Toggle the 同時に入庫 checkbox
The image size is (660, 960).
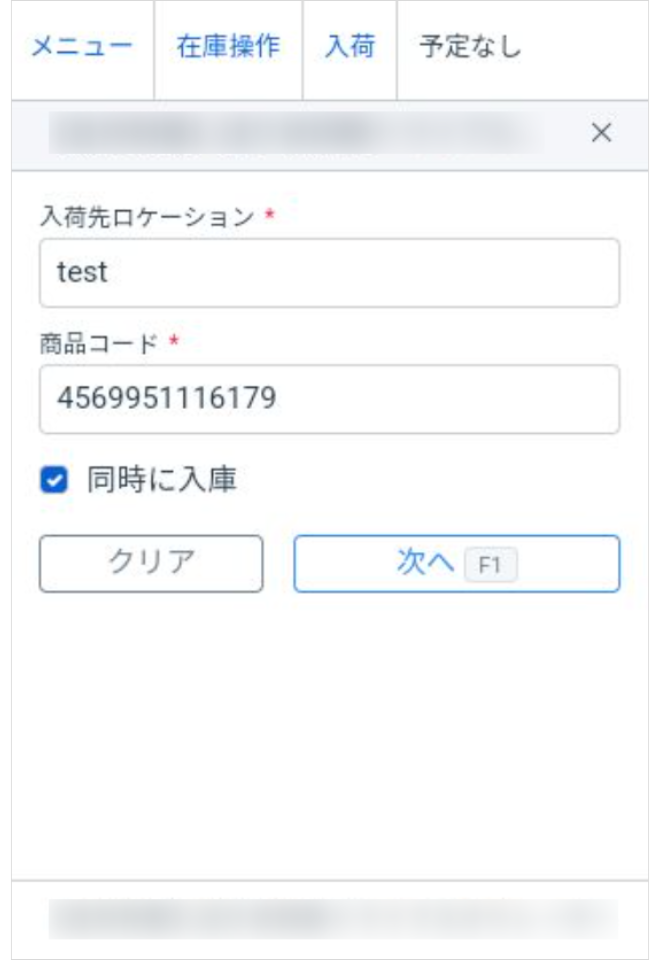pyautogui.click(x=53, y=481)
